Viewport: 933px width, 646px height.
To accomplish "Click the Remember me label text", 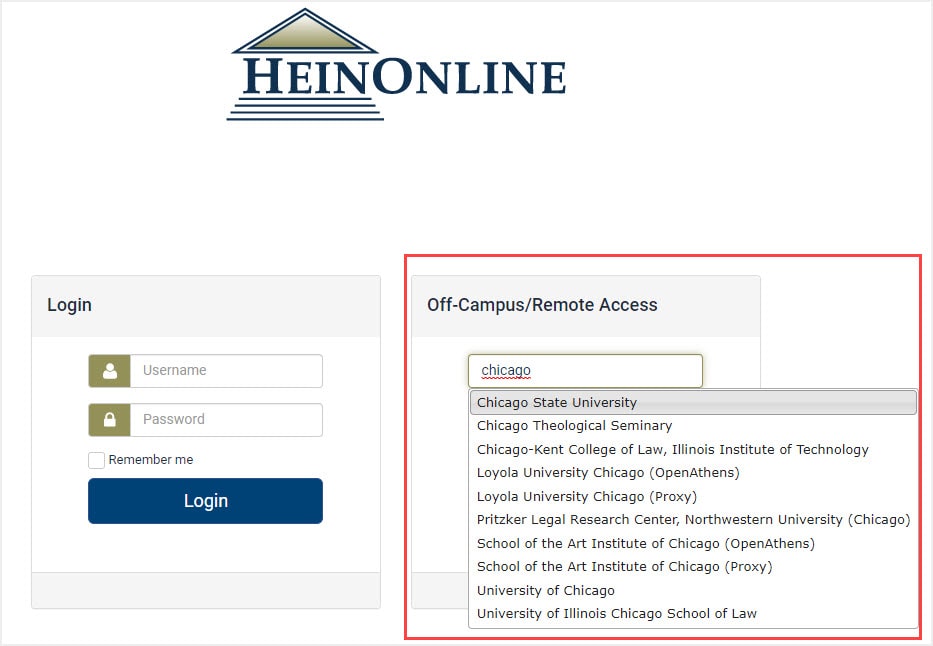I will (151, 460).
